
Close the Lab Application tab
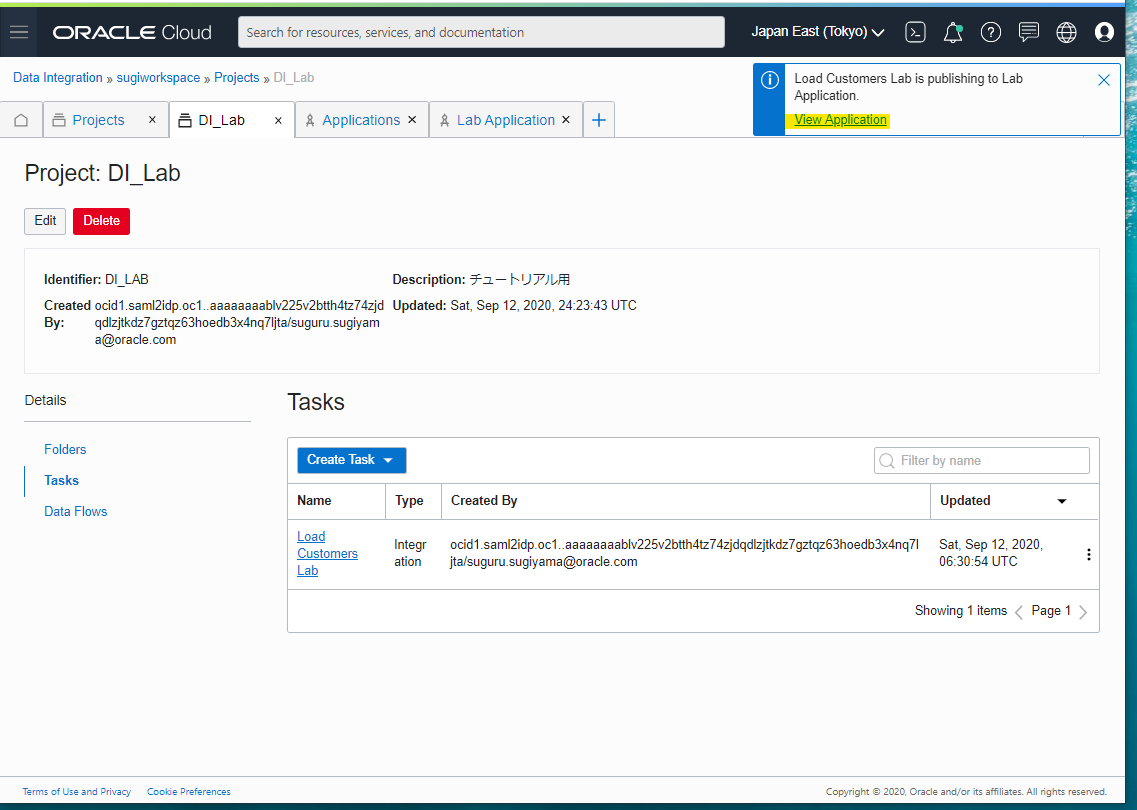(566, 120)
